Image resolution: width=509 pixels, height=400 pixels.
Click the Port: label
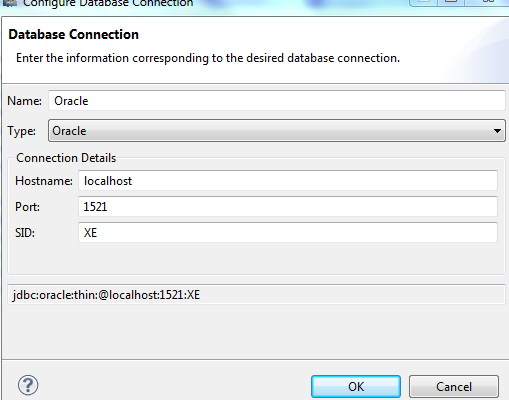pyautogui.click(x=27, y=207)
